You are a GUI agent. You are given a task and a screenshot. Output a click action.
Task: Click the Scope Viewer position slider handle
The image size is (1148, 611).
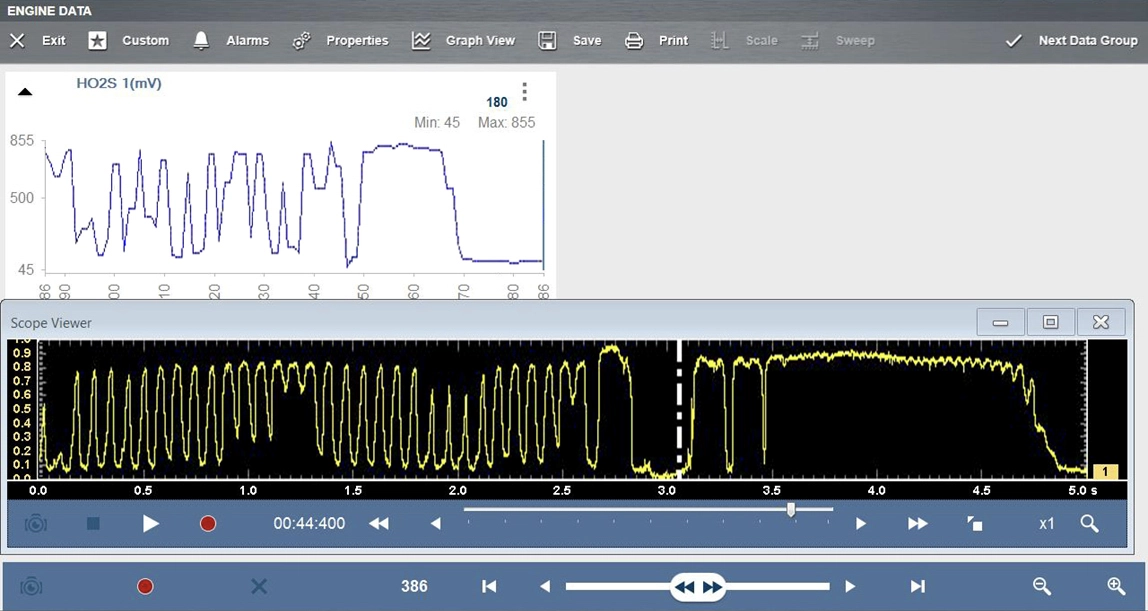pyautogui.click(x=791, y=510)
